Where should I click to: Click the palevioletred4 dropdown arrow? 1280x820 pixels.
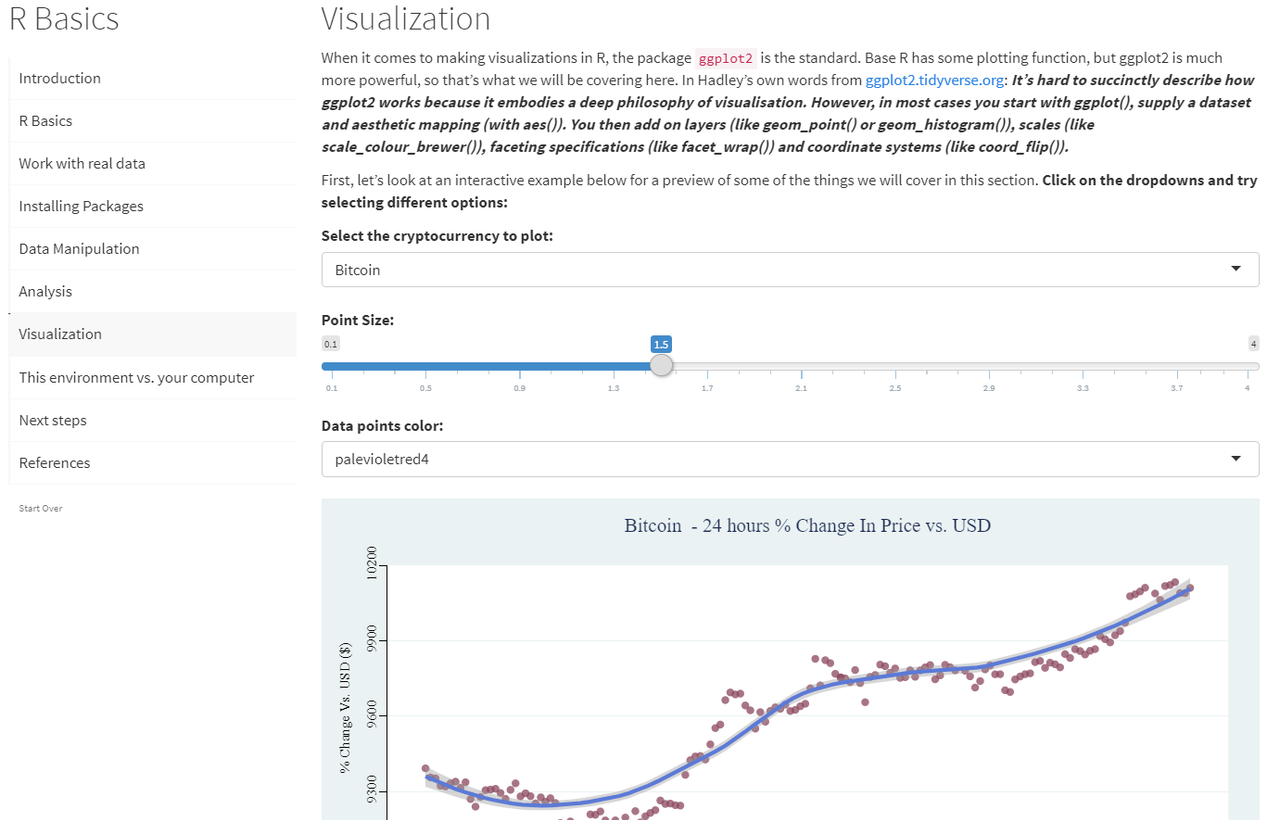[1237, 459]
